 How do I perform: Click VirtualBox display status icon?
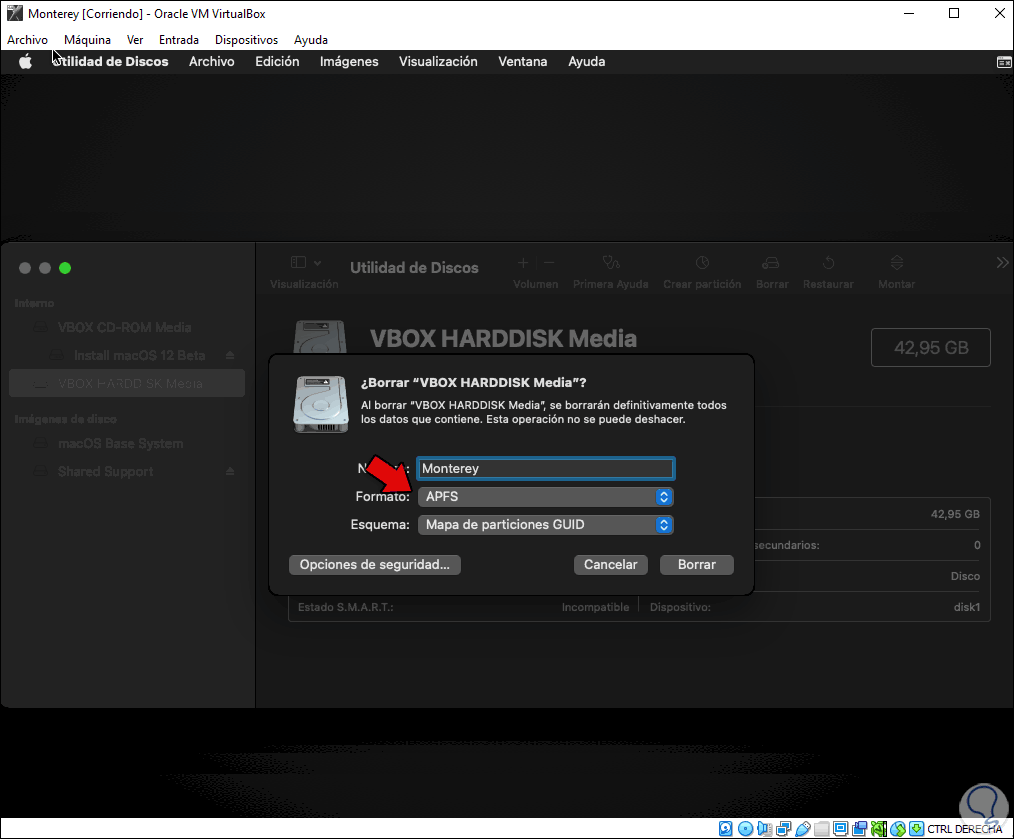(x=841, y=829)
